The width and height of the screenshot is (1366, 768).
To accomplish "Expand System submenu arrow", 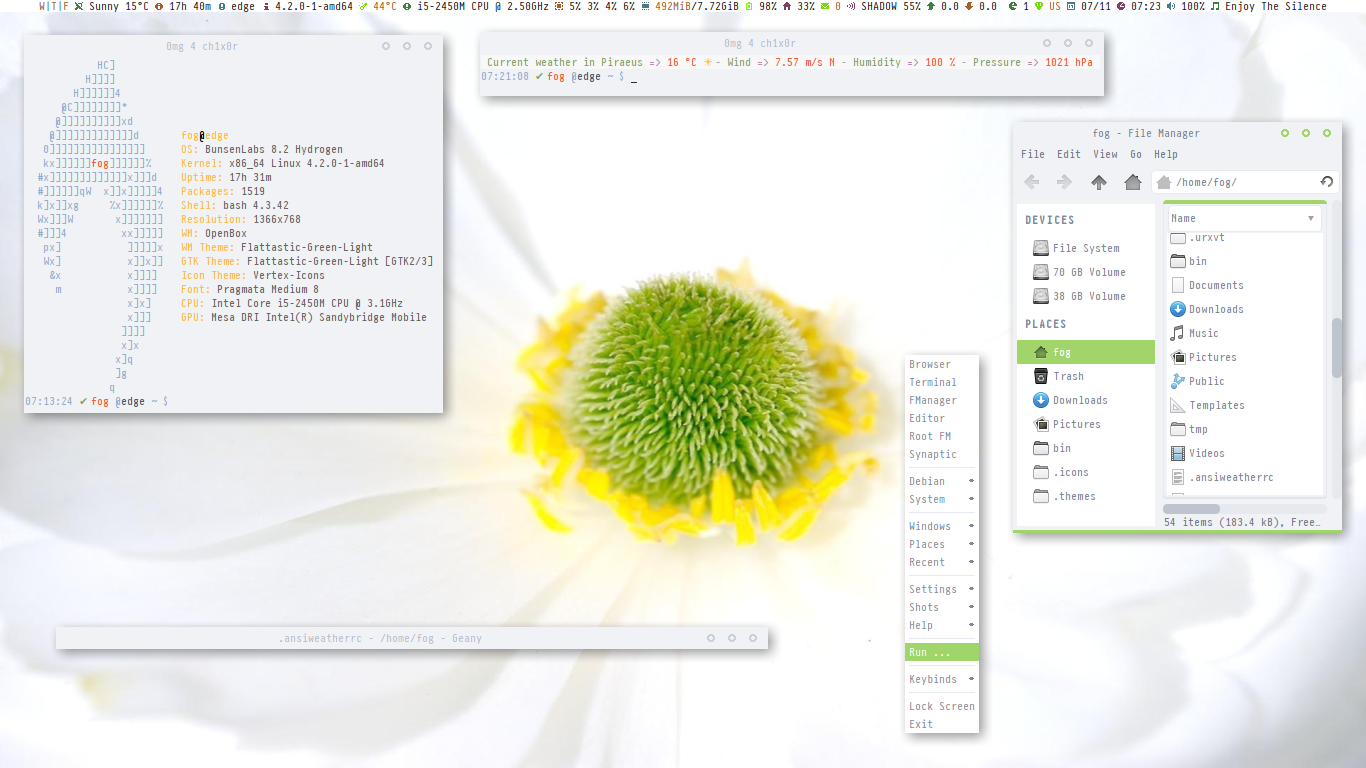I will 971,499.
